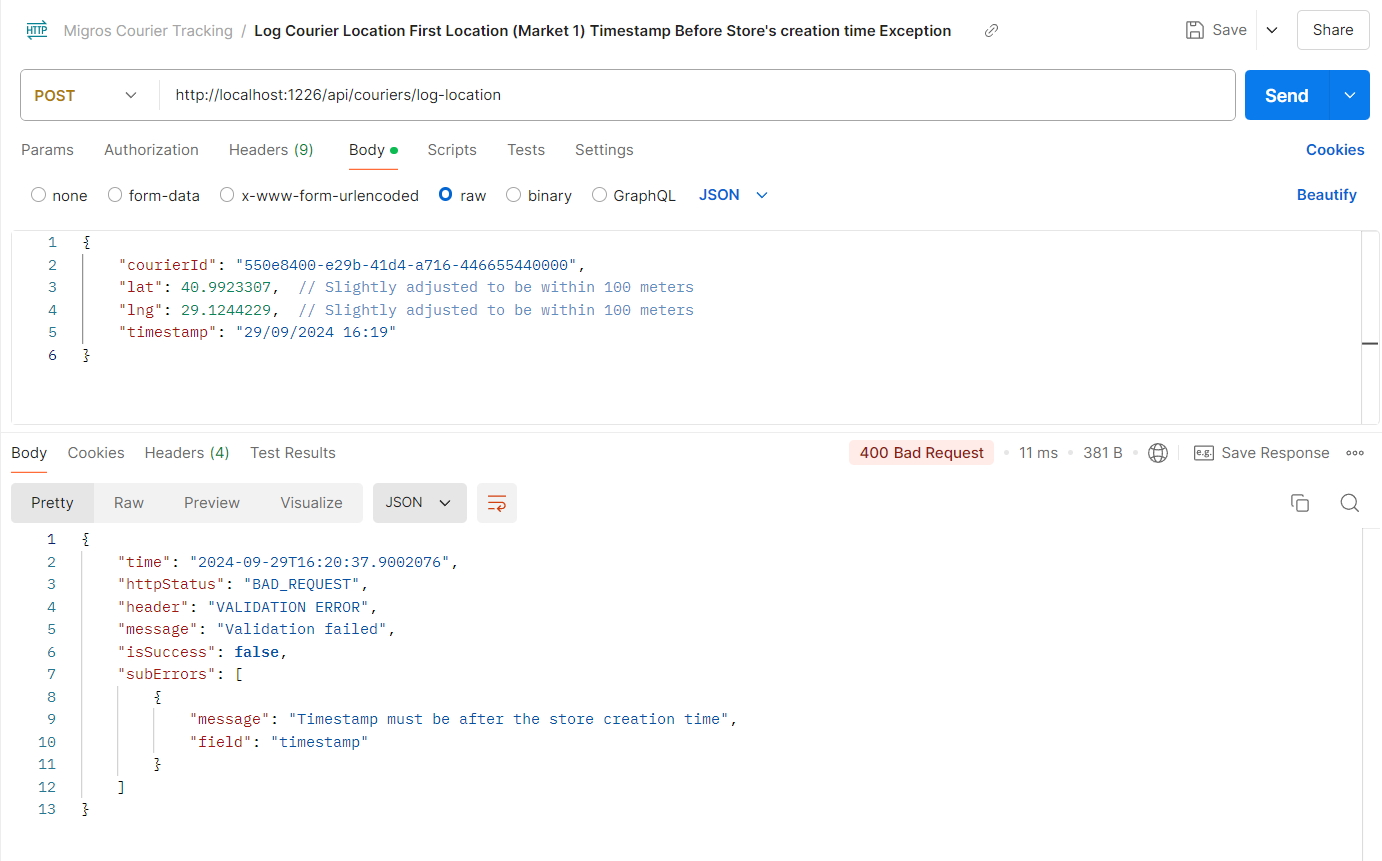Switch response view to Visualize

tap(311, 503)
